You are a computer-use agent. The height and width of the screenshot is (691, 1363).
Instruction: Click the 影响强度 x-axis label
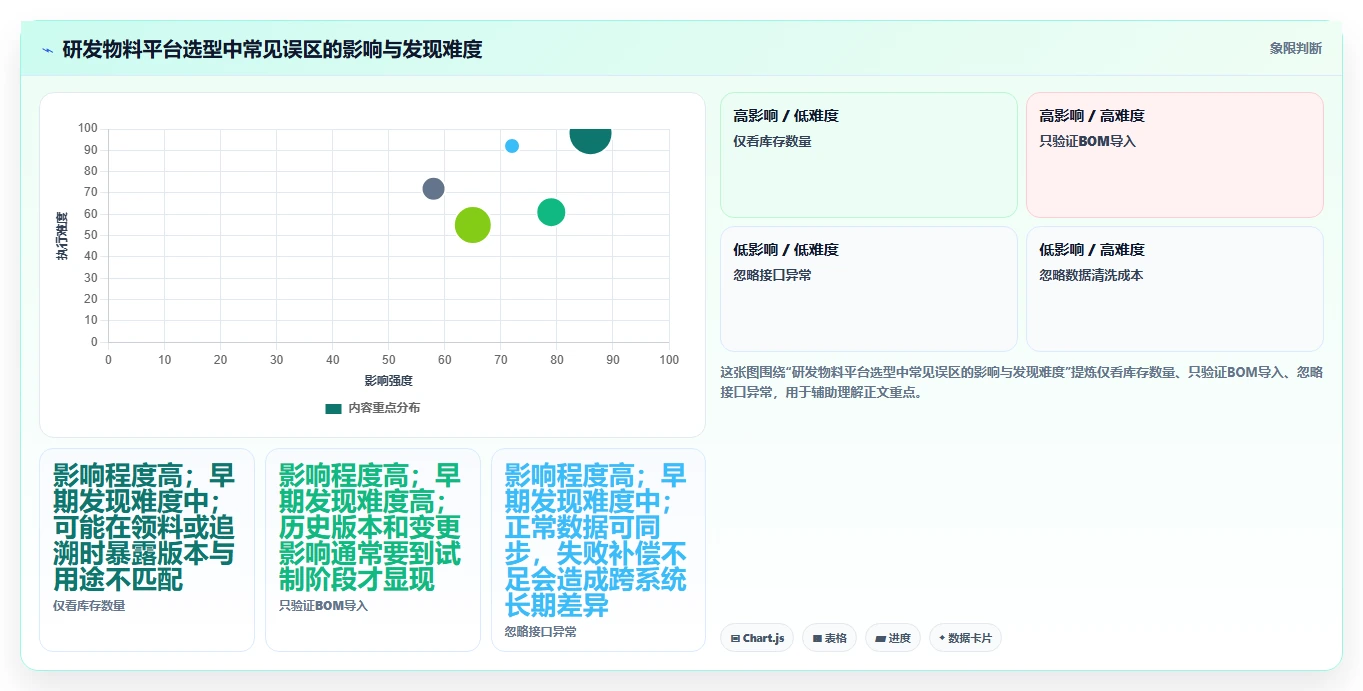pos(389,381)
